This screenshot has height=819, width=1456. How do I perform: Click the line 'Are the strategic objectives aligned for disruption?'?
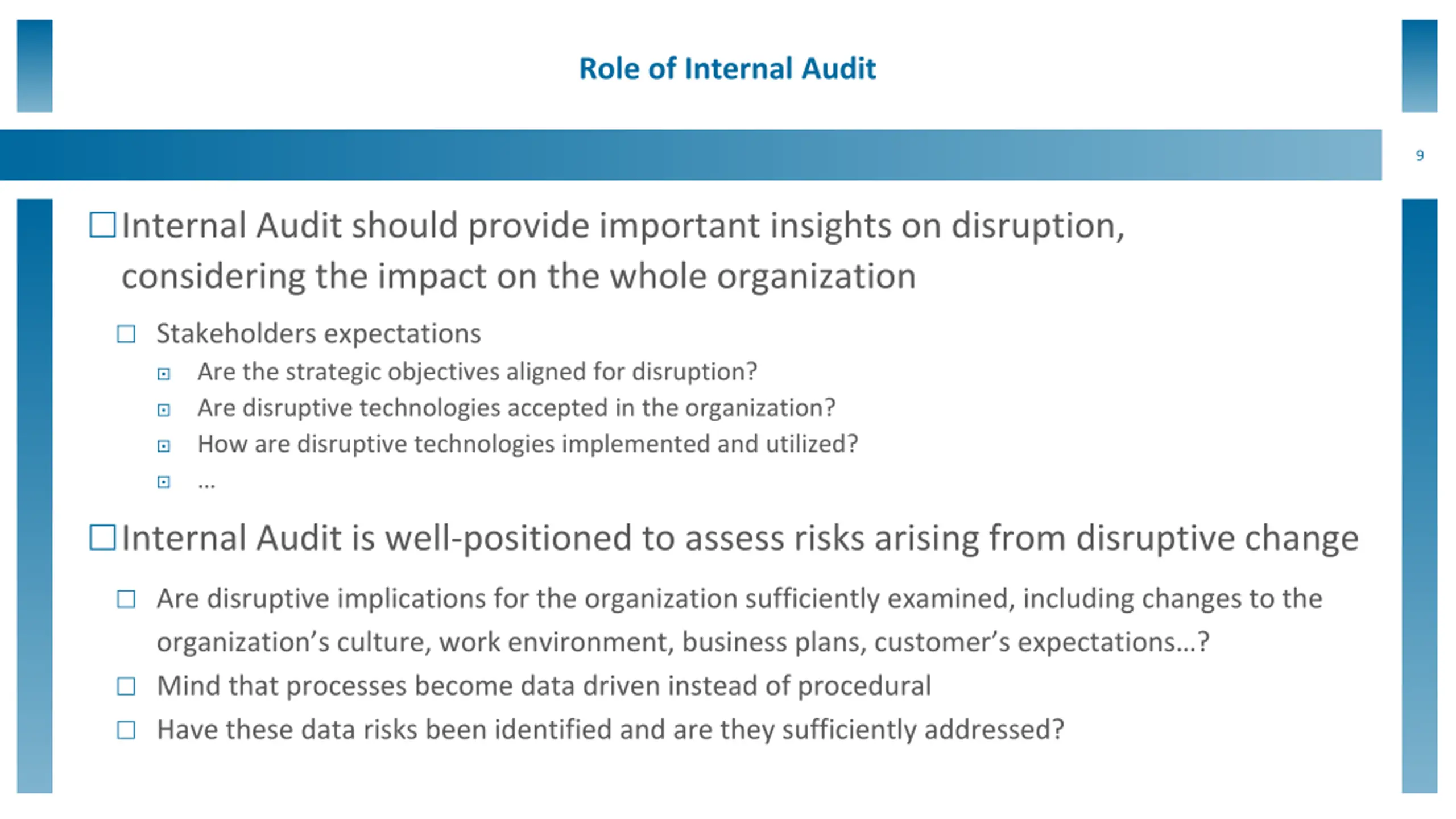(477, 372)
